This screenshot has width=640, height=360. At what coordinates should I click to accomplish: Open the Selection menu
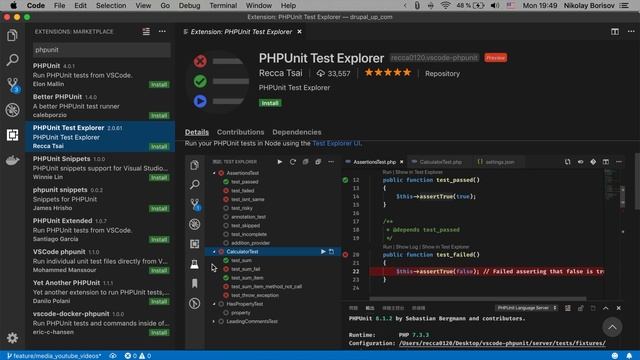click(111, 5)
